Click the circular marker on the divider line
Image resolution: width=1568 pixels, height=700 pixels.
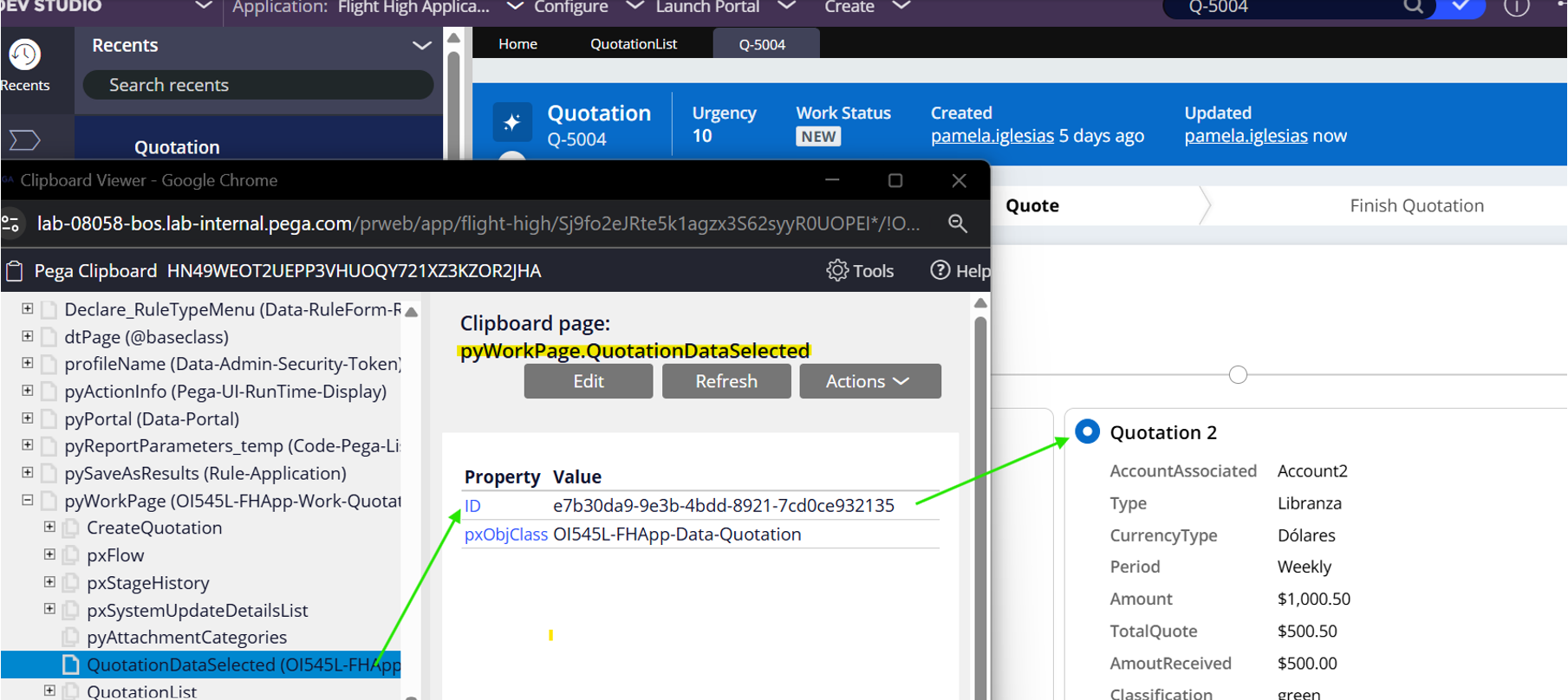click(x=1238, y=374)
